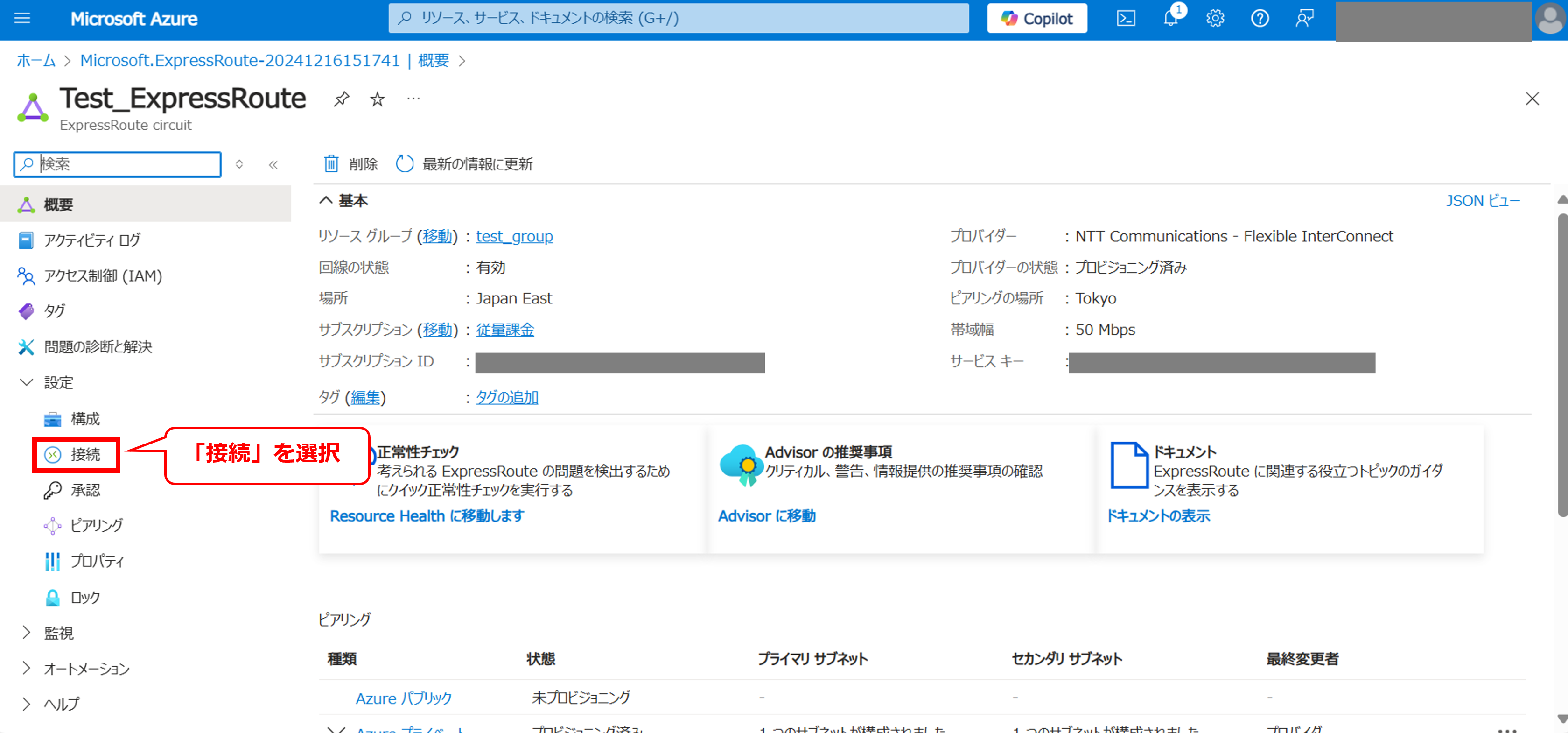Click the 削除 delete trash icon
Viewport: 1568px width, 733px height.
(x=331, y=164)
